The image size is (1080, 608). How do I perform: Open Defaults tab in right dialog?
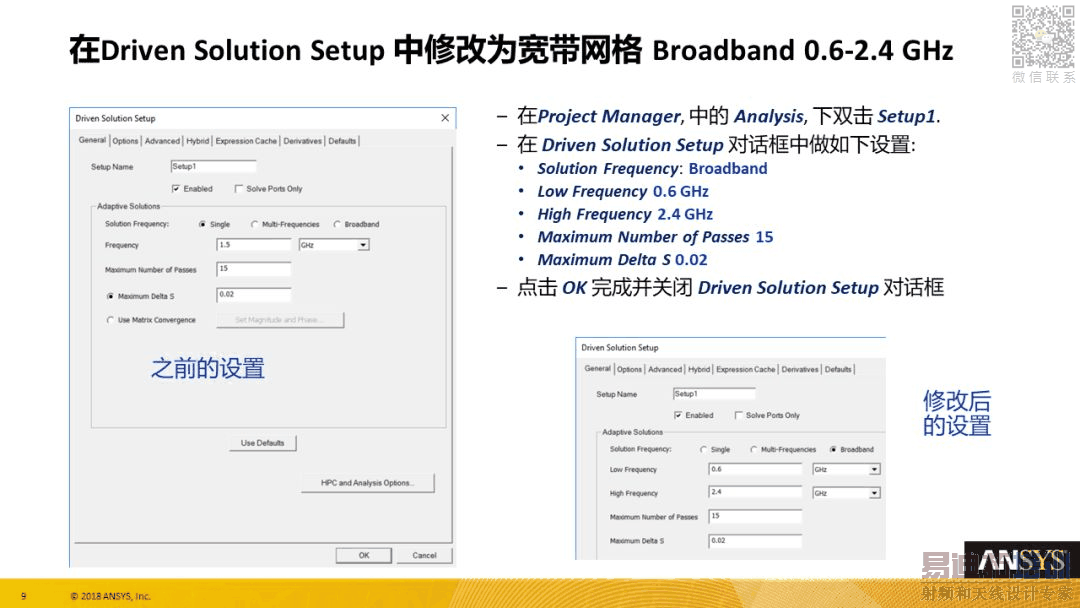(x=838, y=370)
